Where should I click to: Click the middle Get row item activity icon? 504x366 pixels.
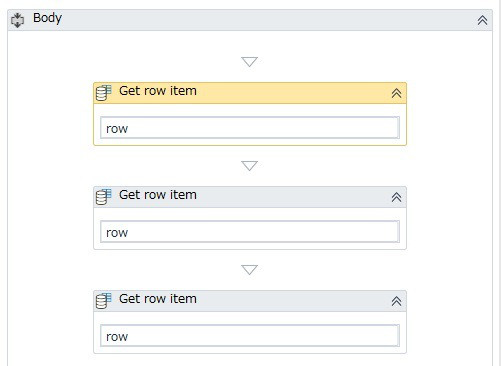[x=103, y=197]
